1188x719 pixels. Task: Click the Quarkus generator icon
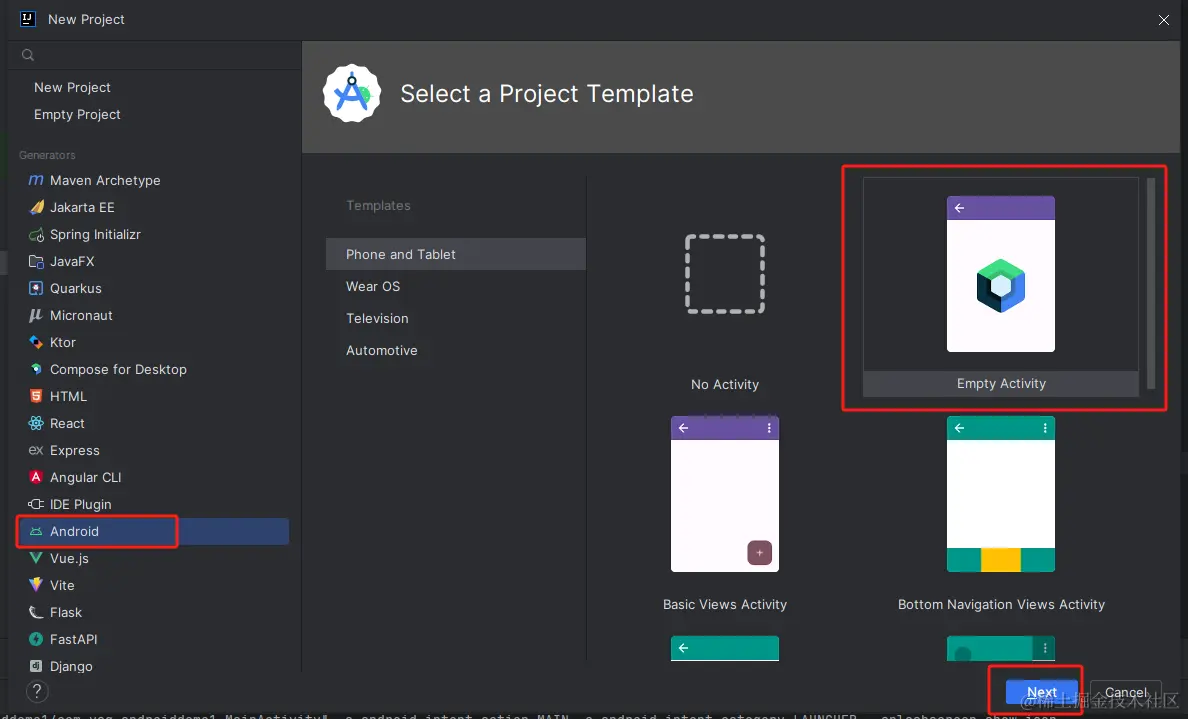tap(36, 288)
